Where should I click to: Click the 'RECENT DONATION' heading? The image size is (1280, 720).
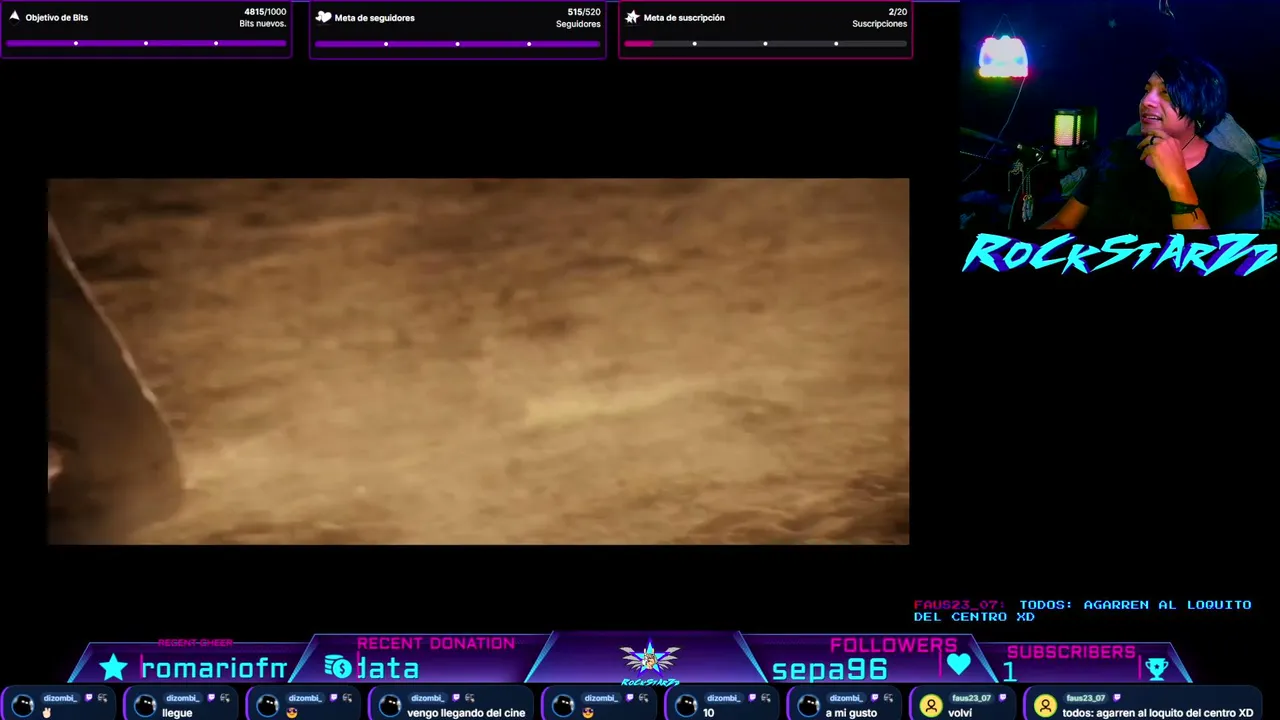click(x=436, y=643)
